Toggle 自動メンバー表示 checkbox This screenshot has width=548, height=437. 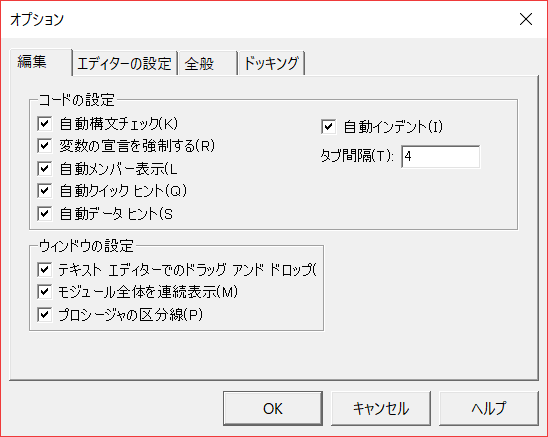tap(44, 169)
